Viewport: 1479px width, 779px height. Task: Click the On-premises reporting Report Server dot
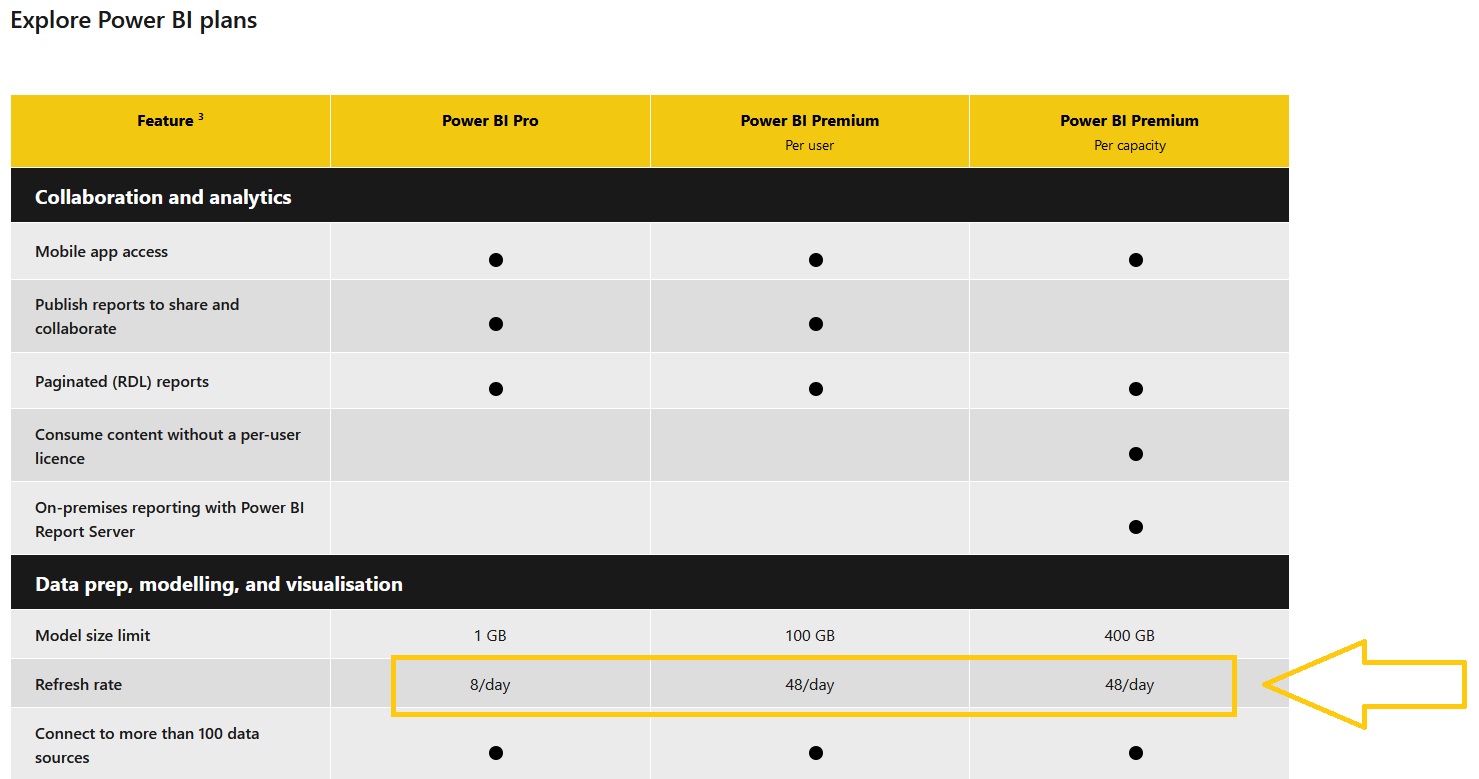(1135, 527)
